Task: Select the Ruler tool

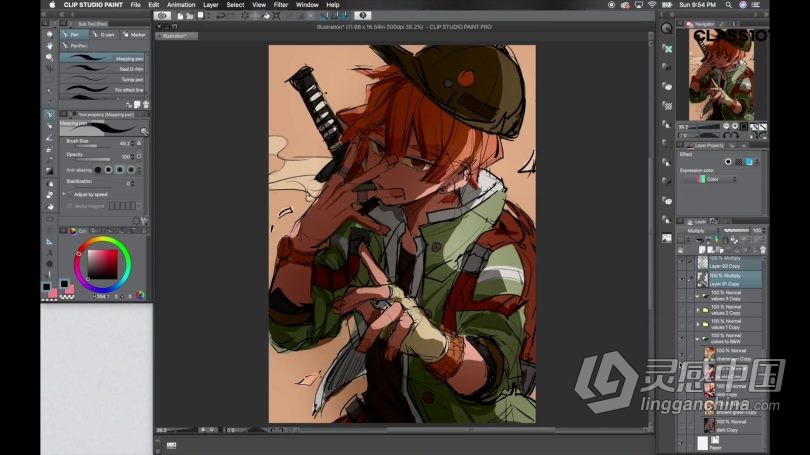Action: [50, 241]
